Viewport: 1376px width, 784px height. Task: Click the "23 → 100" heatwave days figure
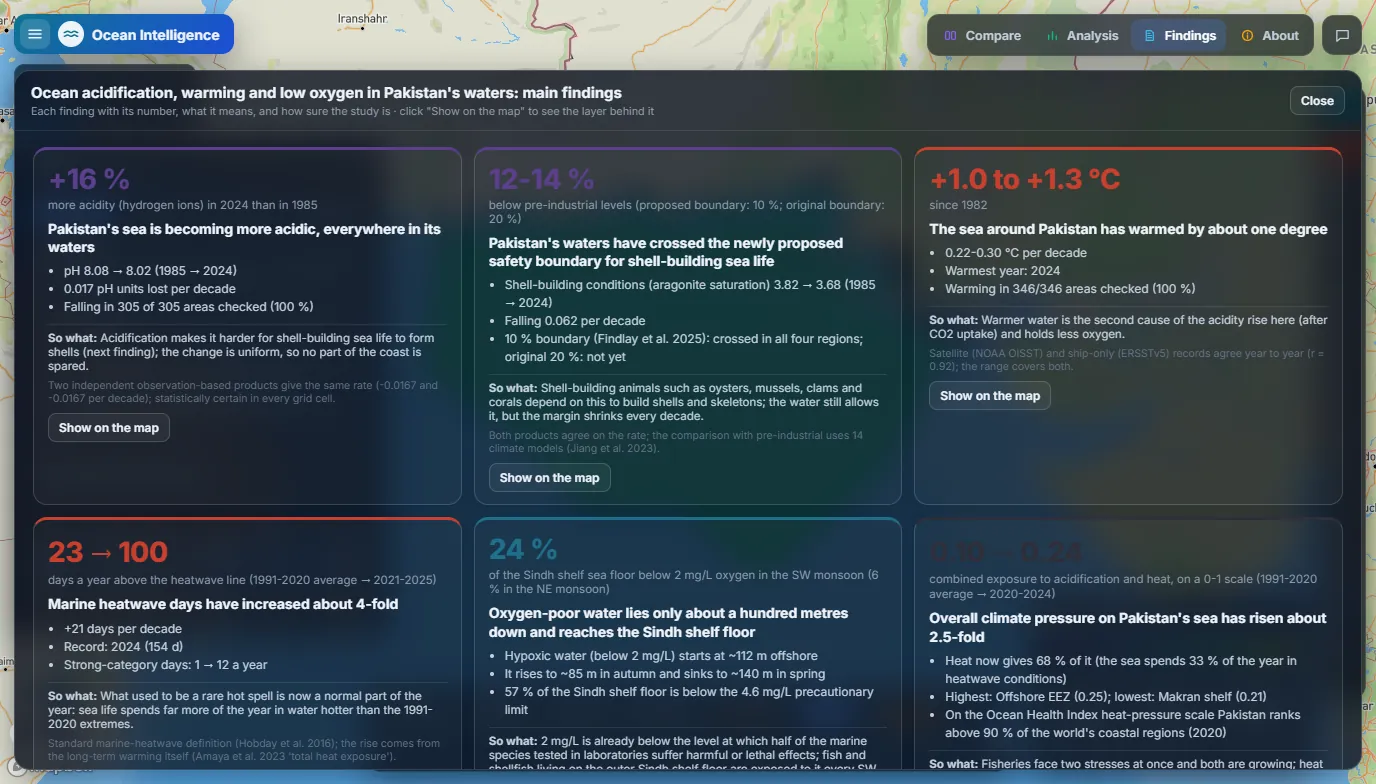coord(108,551)
